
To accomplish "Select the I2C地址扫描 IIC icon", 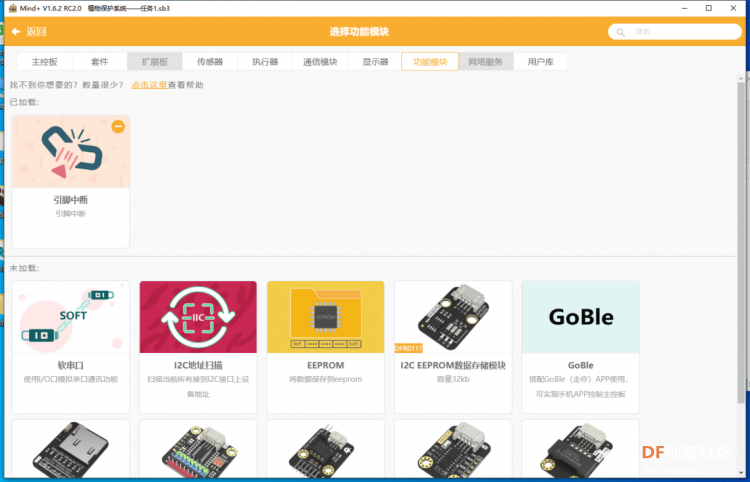I will tap(198, 317).
